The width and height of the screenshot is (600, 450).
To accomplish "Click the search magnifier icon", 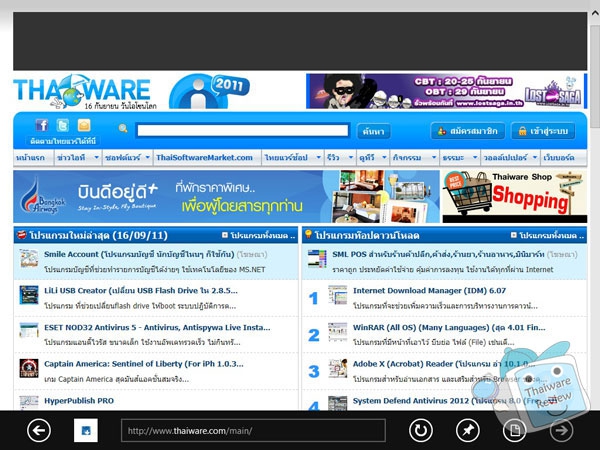I will tap(123, 129).
